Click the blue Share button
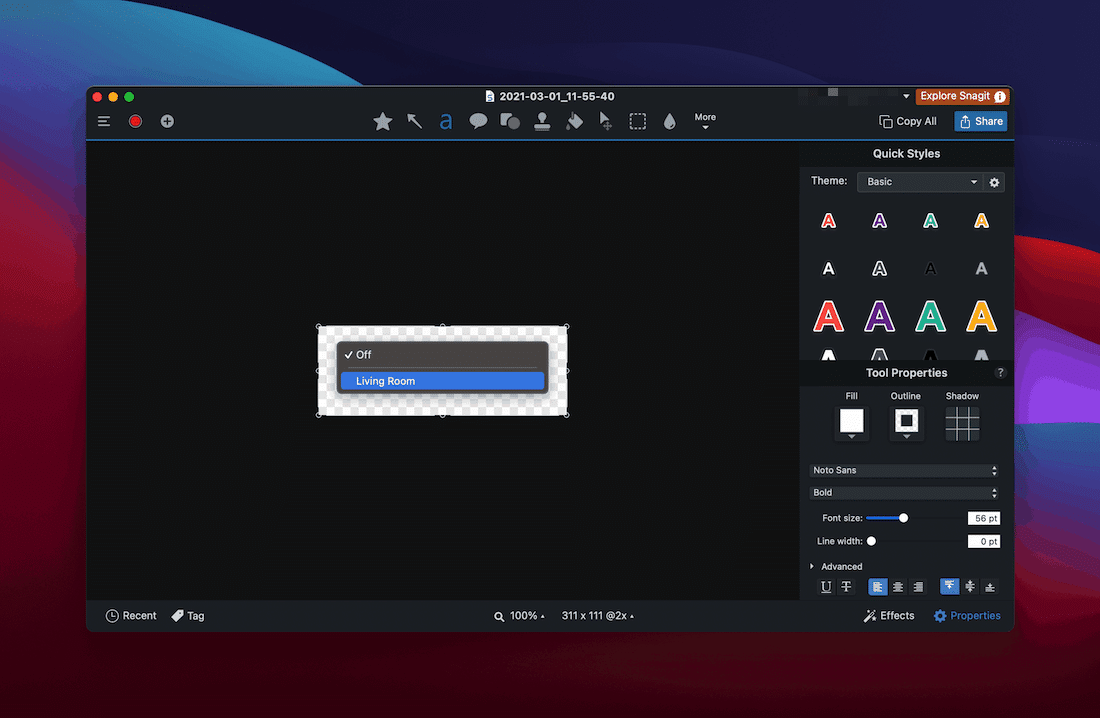The width and height of the screenshot is (1100, 718). coord(980,120)
